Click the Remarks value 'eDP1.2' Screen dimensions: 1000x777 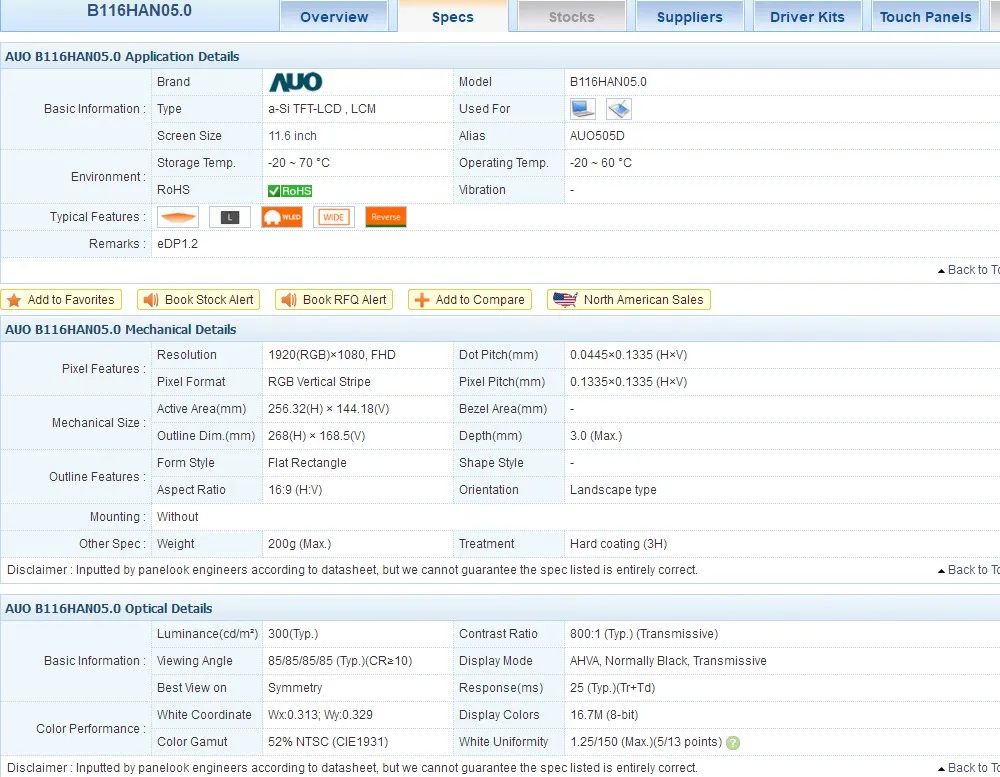coord(177,244)
